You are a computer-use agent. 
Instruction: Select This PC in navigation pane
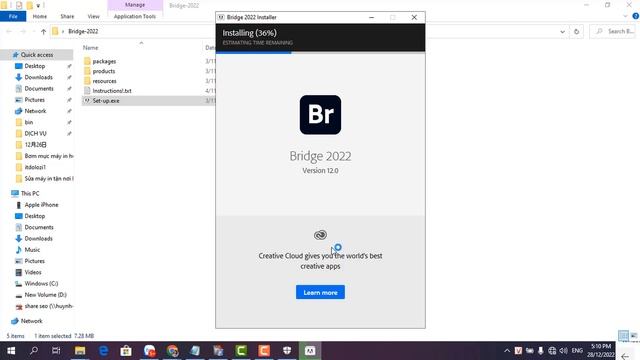pos(30,193)
